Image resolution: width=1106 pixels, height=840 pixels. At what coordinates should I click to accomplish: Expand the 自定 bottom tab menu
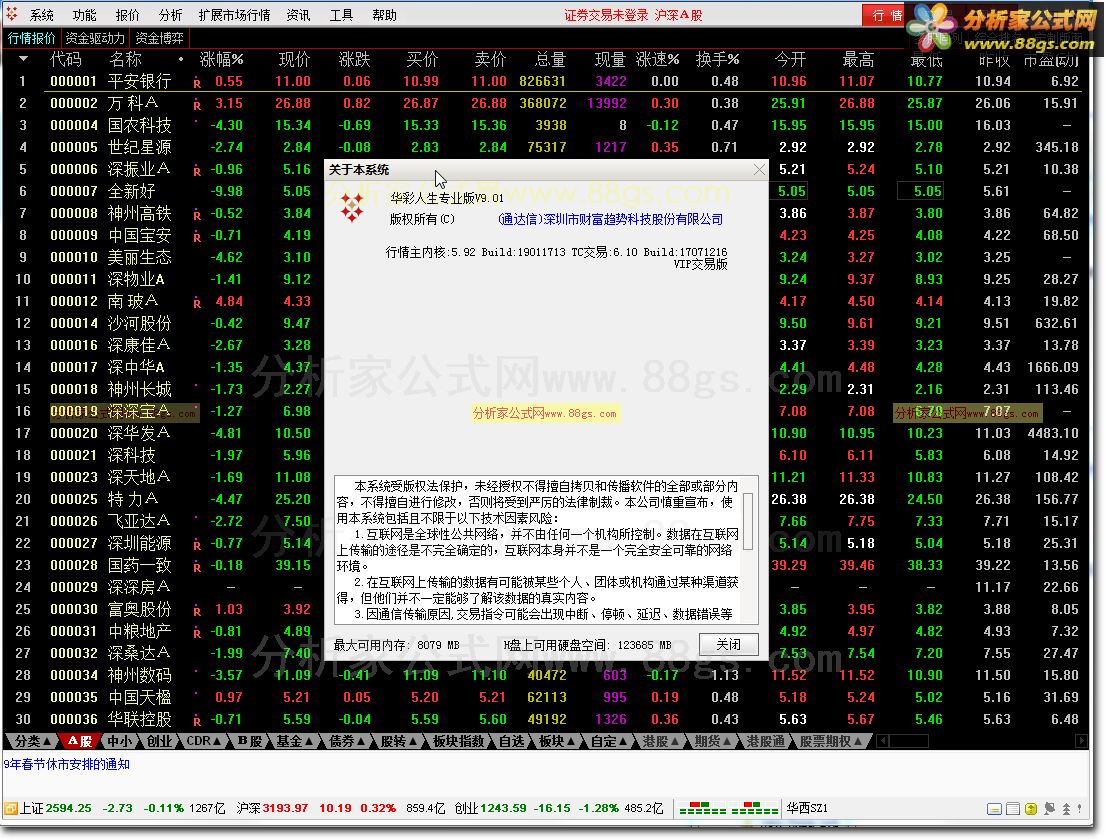tap(609, 741)
